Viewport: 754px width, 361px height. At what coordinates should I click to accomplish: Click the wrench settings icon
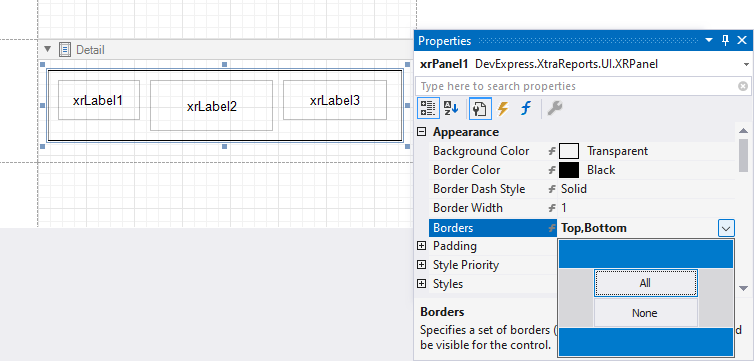[554, 109]
